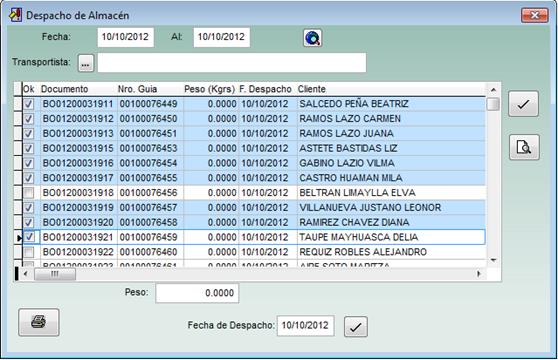Open Transportista lookup ellipsis button
This screenshot has height=360, width=558.
[x=86, y=63]
